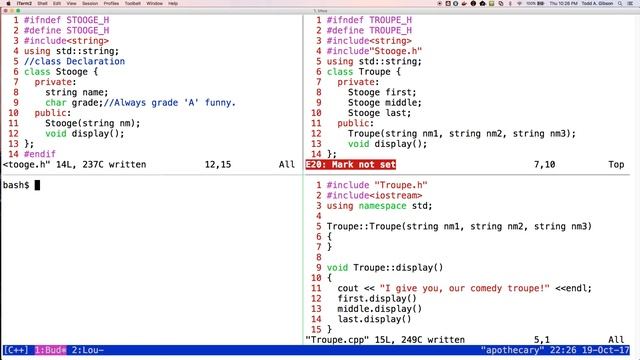Open the Profiles menu
The width and height of the screenshot is (640, 360).
coord(111,3)
